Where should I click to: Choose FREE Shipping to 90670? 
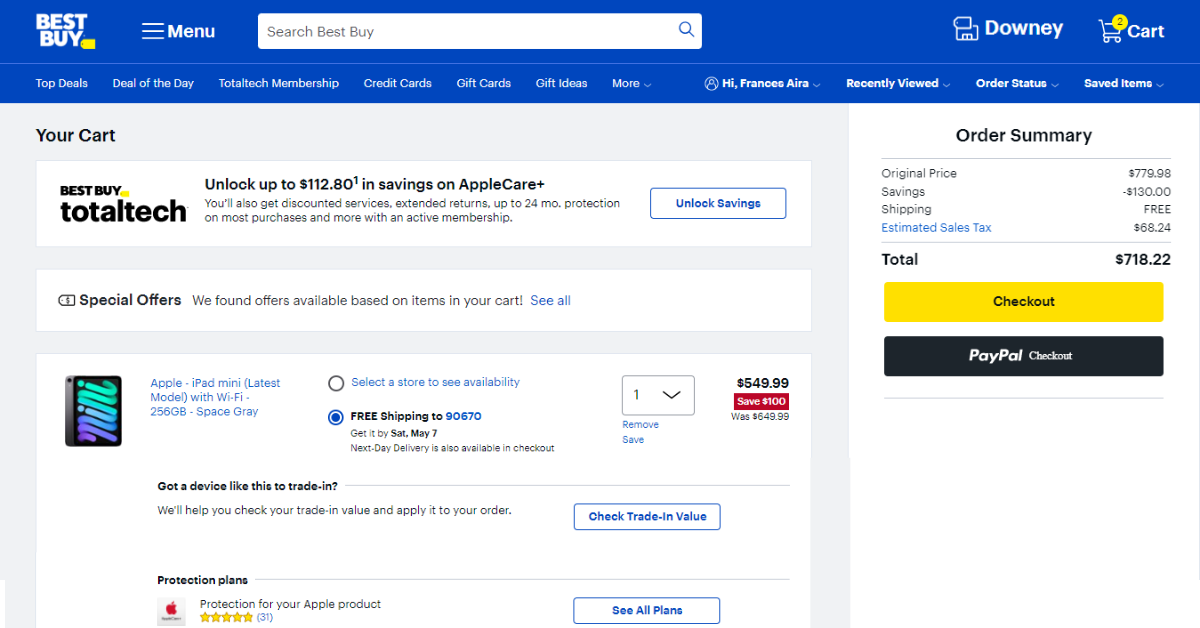pos(336,417)
